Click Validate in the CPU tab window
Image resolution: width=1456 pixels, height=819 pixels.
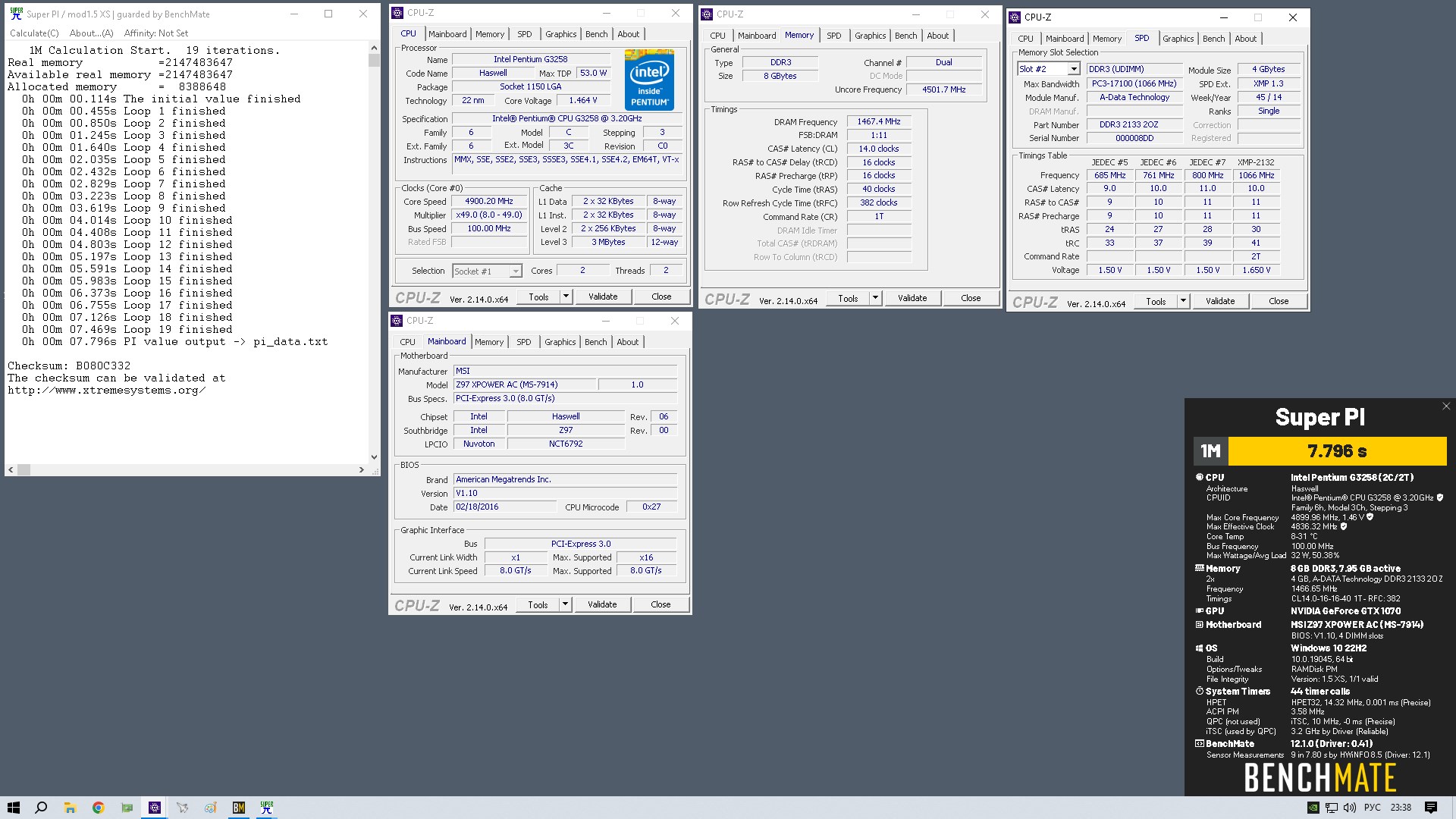click(603, 297)
